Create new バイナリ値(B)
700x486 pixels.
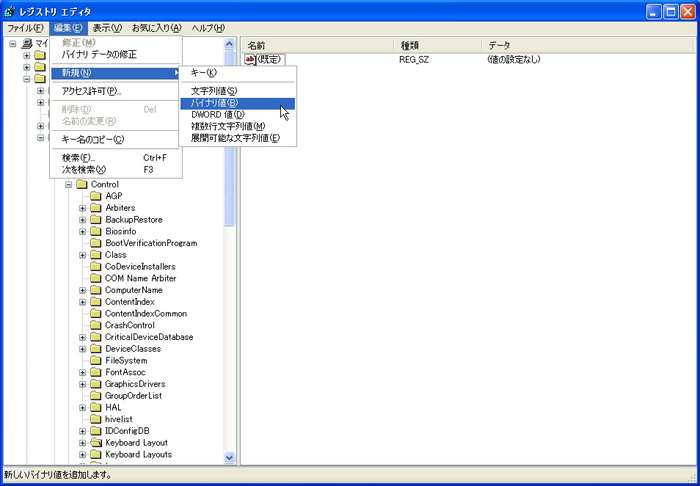[x=238, y=103]
